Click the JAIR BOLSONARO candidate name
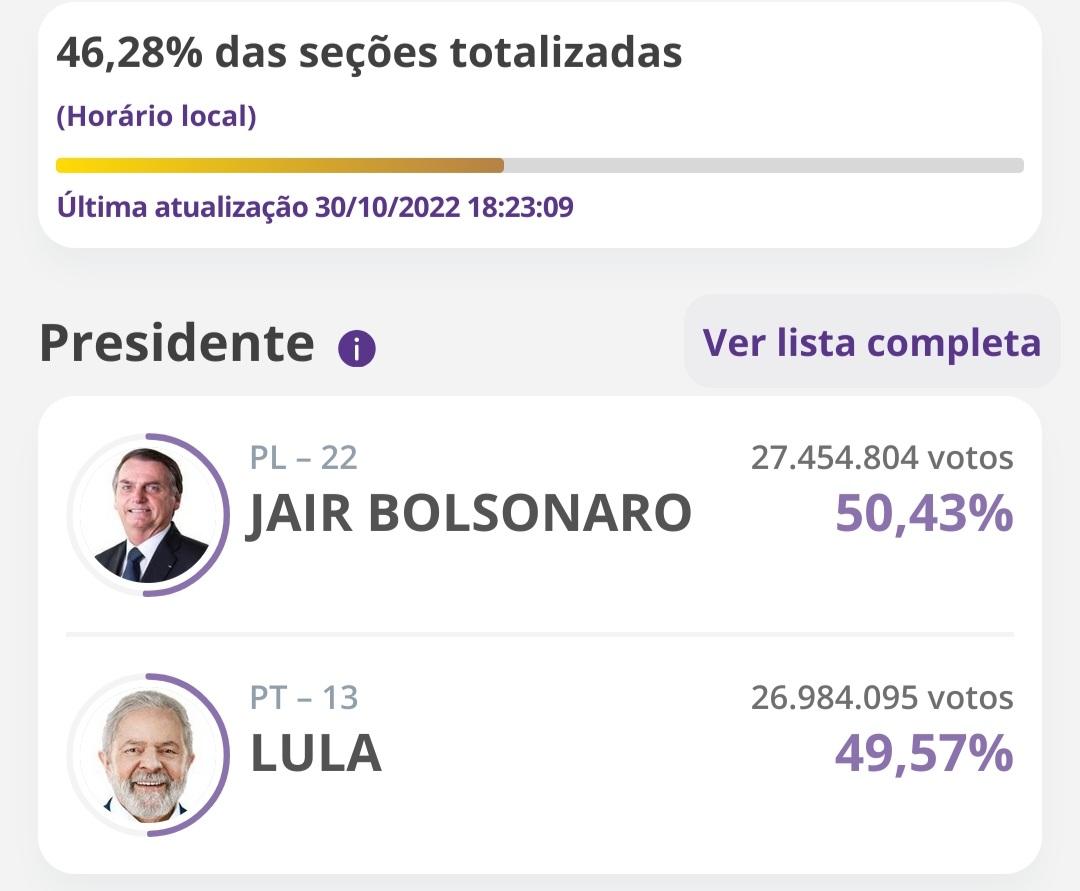This screenshot has height=891, width=1080. [469, 514]
